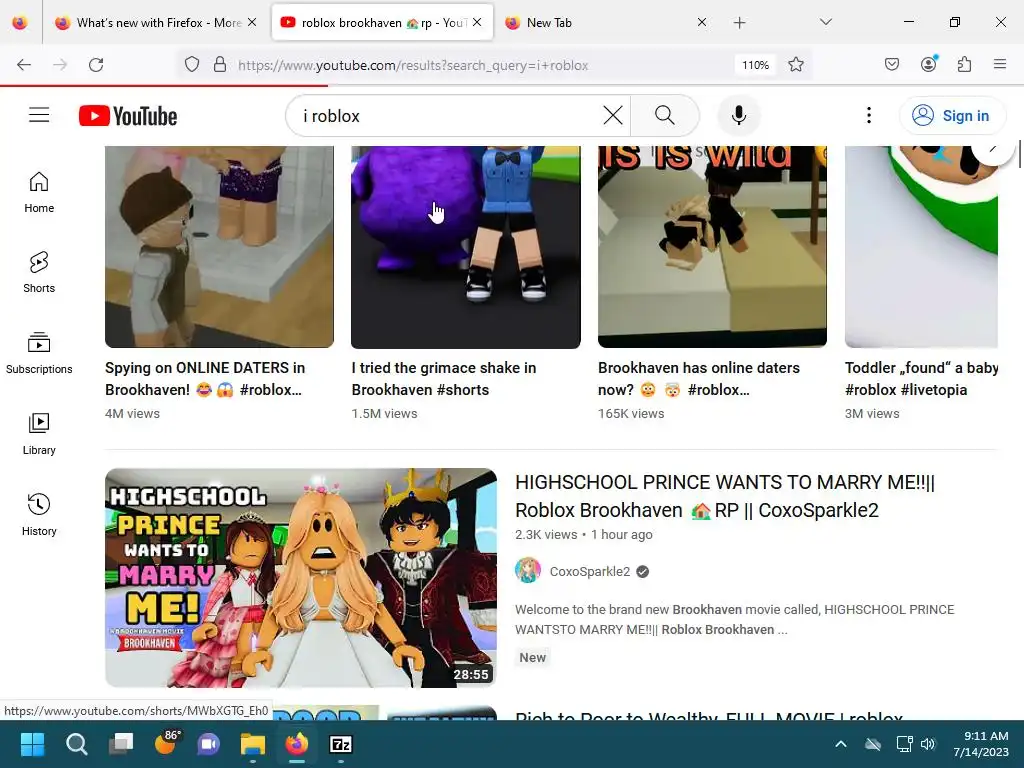The height and width of the screenshot is (768, 1024).
Task: Close the New Tab tab
Action: point(701,23)
